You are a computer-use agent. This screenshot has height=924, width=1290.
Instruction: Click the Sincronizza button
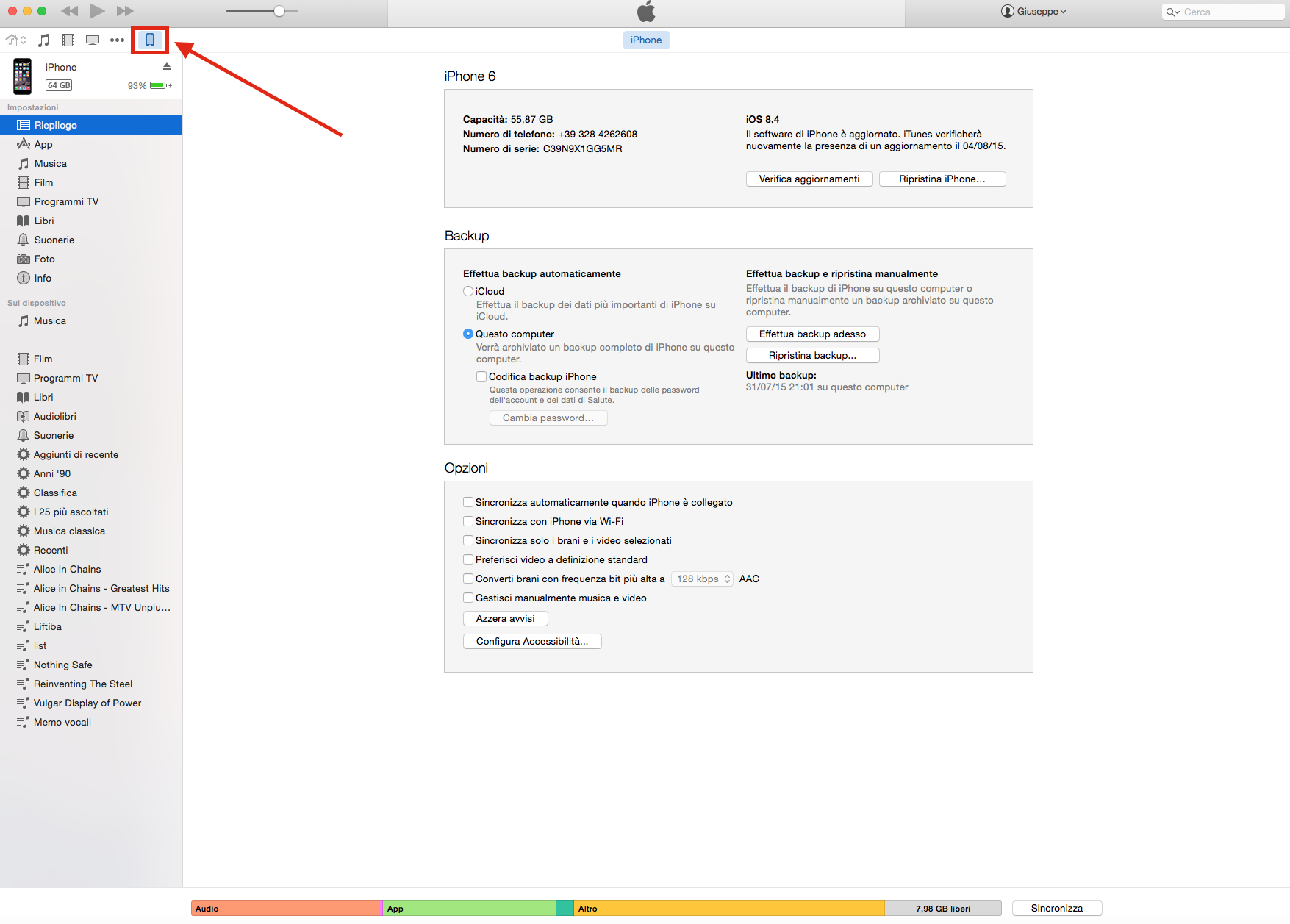1057,908
